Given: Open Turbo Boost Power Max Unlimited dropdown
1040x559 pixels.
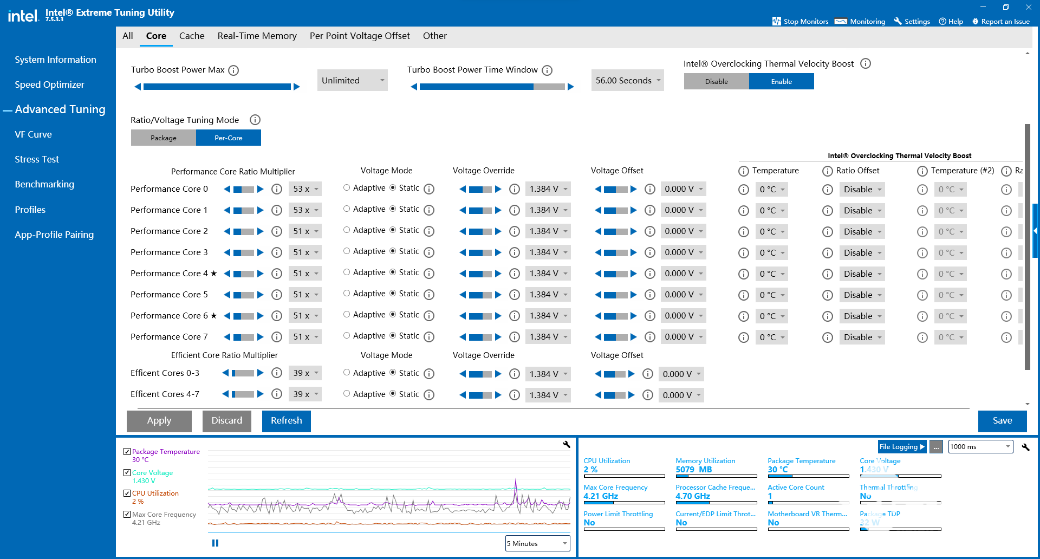Looking at the screenshot, I should pos(352,80).
